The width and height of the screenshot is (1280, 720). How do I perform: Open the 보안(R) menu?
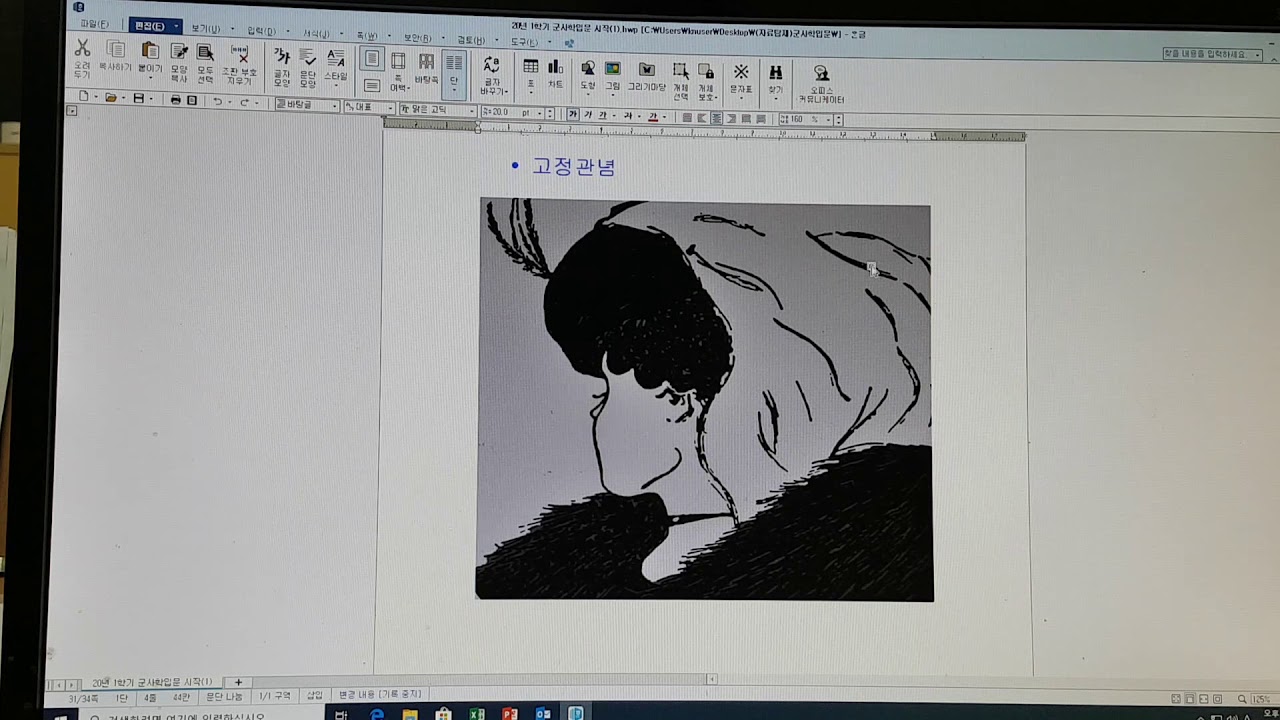[417, 38]
